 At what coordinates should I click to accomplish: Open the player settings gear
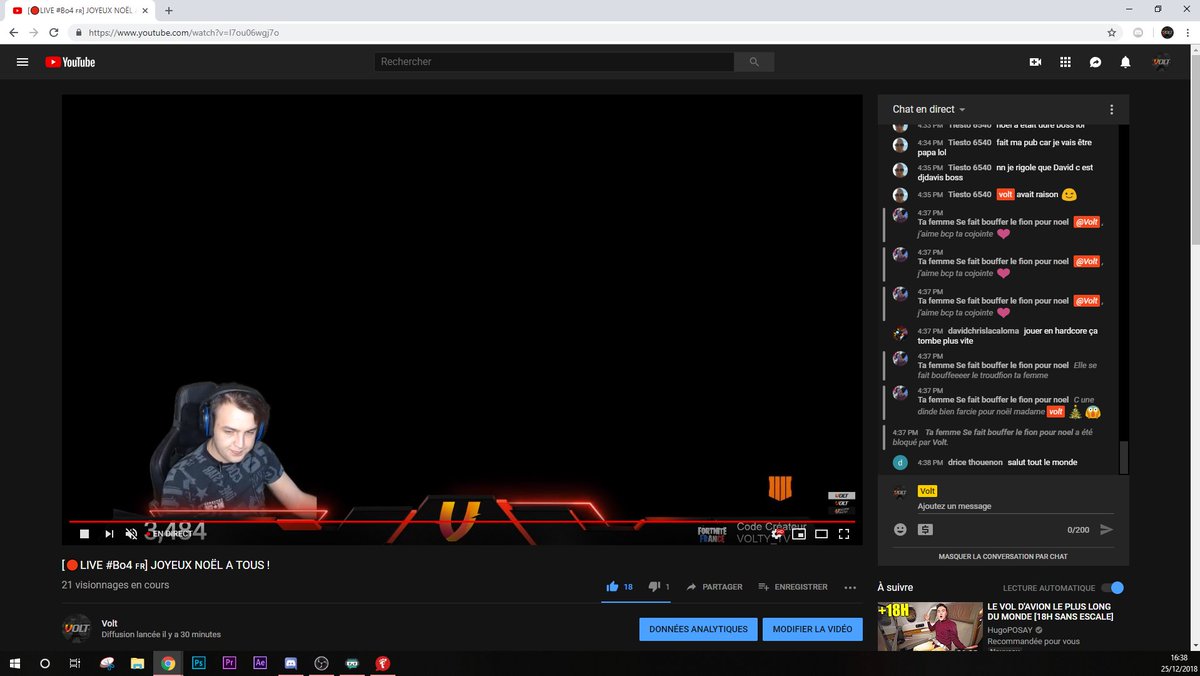tap(777, 534)
